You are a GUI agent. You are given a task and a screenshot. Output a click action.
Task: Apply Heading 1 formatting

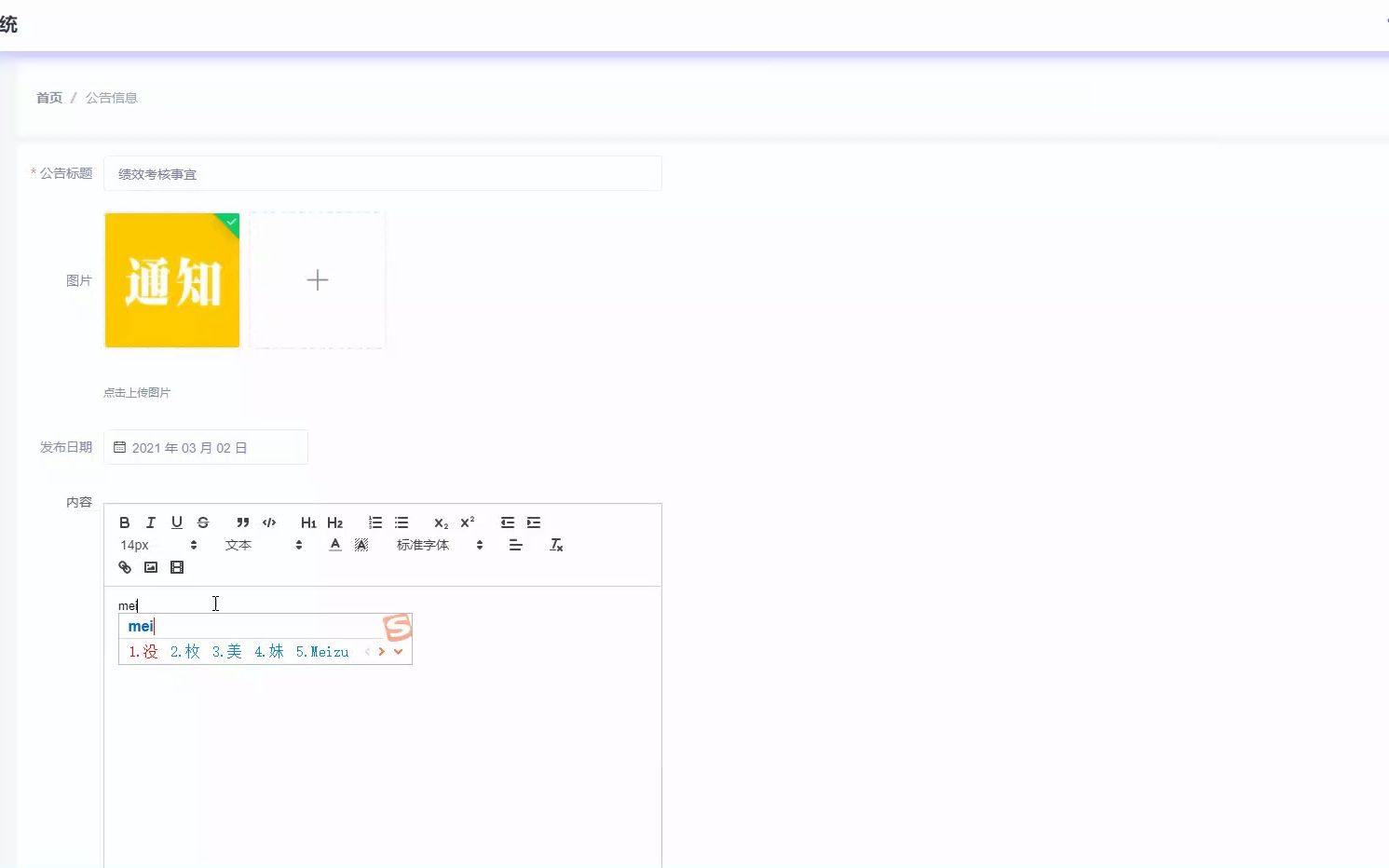tap(307, 522)
